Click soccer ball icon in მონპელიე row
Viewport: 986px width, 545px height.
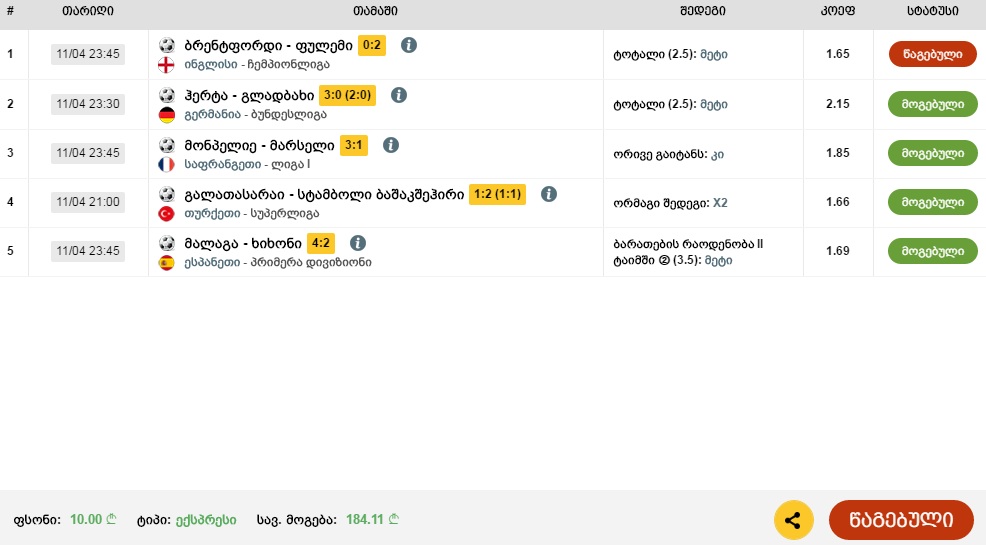pyautogui.click(x=167, y=145)
